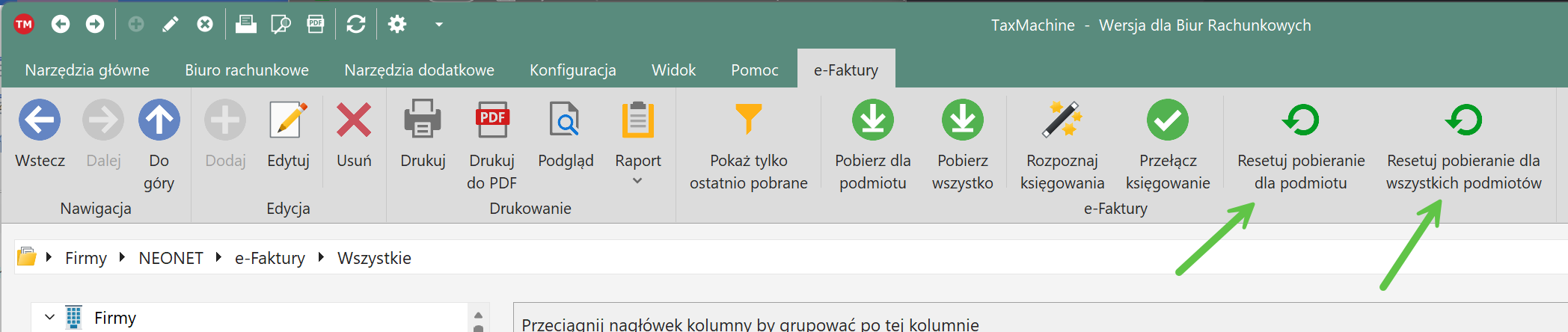The image size is (1568, 332).
Task: Click the Usuń red X icon
Action: coord(354,120)
